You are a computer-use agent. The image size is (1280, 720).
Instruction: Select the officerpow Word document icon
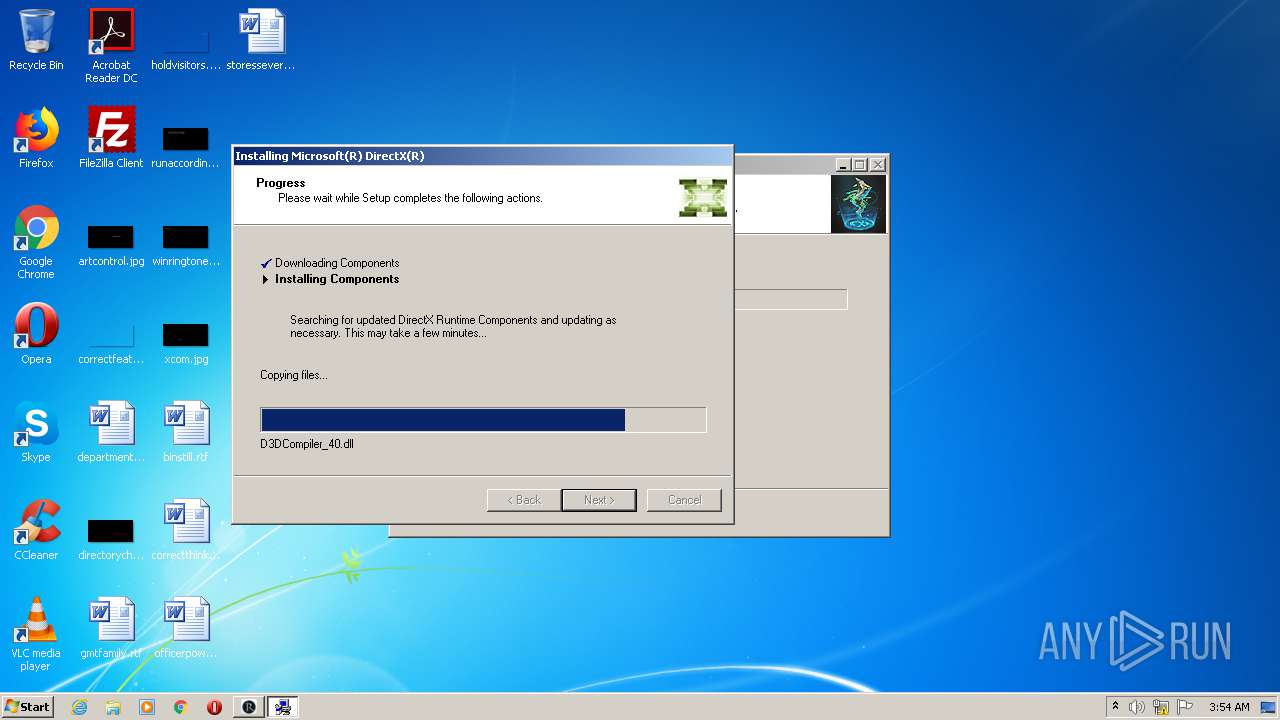186,628
